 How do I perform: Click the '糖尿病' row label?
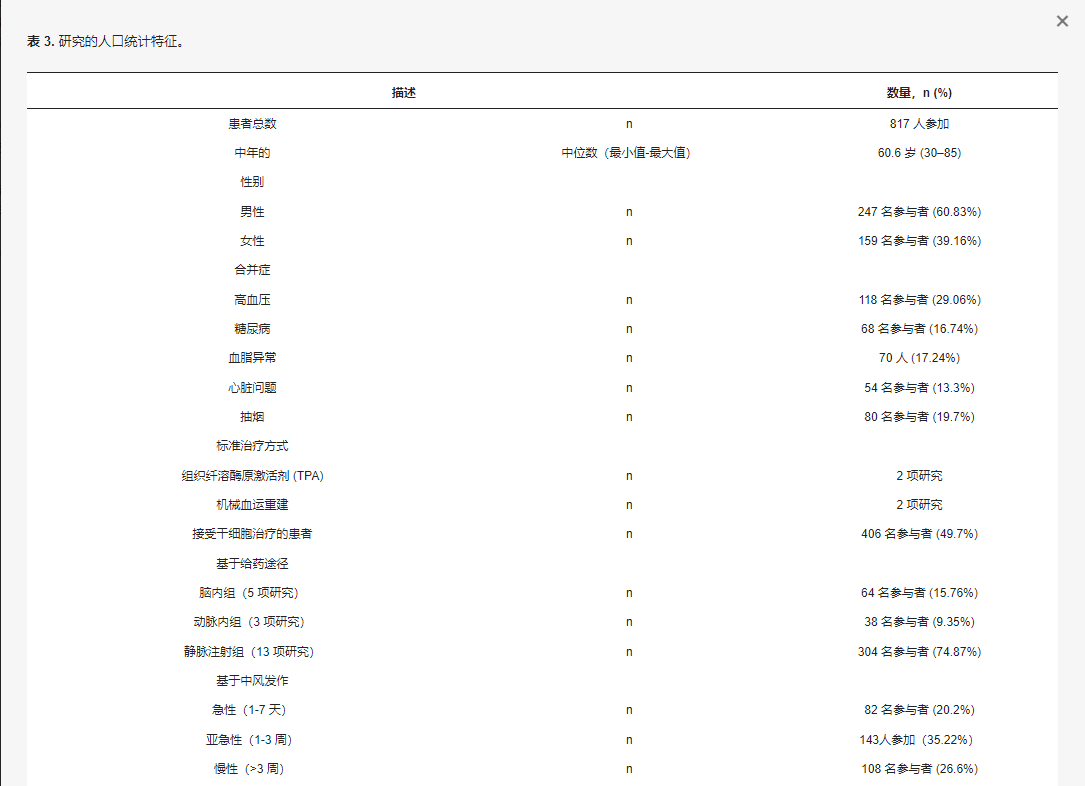click(252, 329)
